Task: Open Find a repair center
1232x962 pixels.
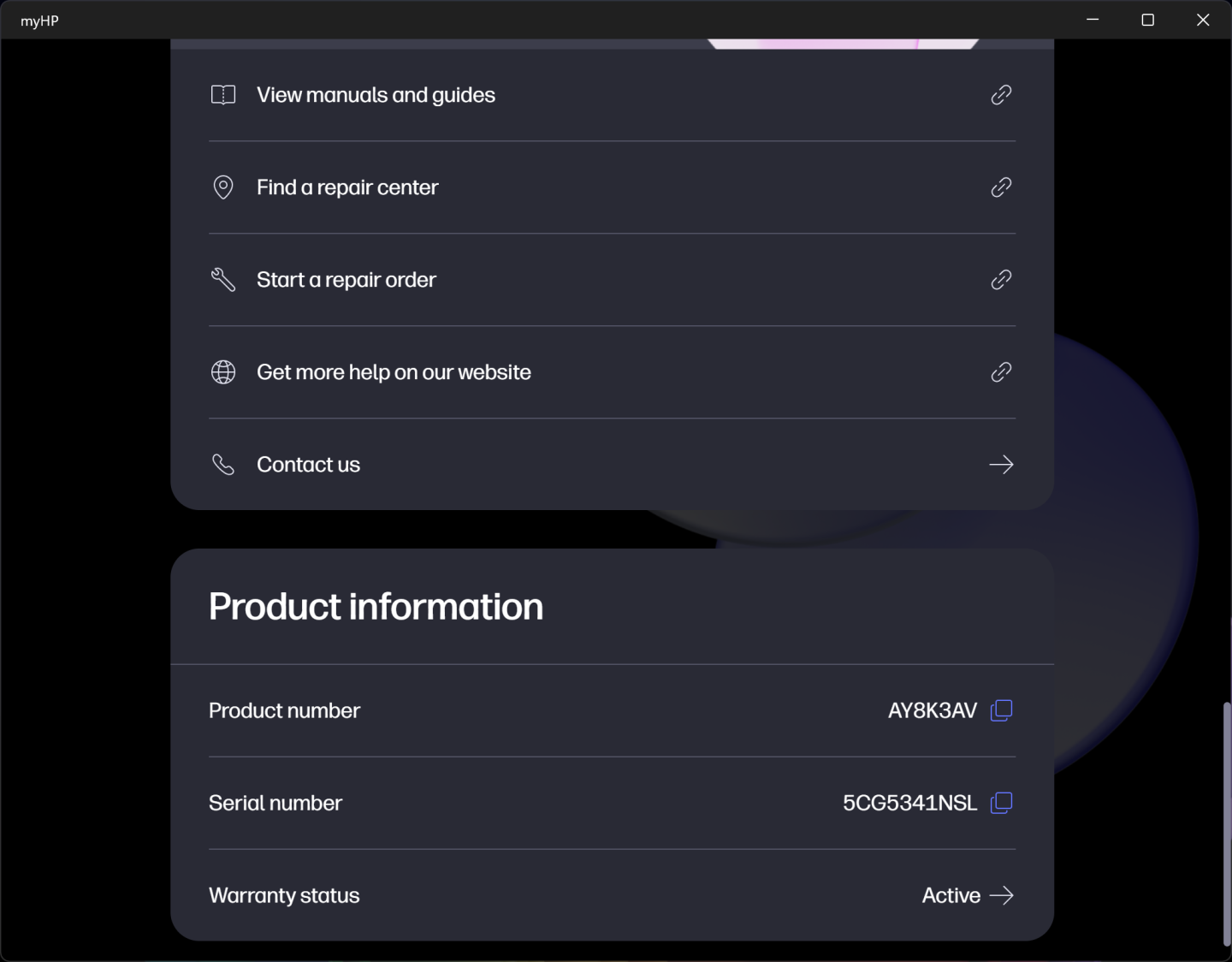Action: (x=347, y=187)
